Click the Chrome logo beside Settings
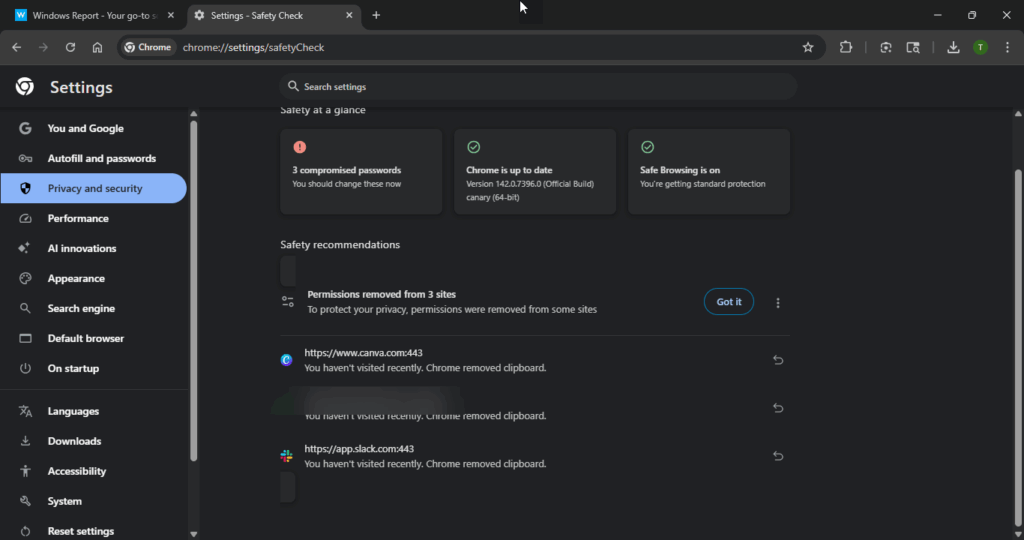Viewport: 1024px width, 540px height. (25, 86)
